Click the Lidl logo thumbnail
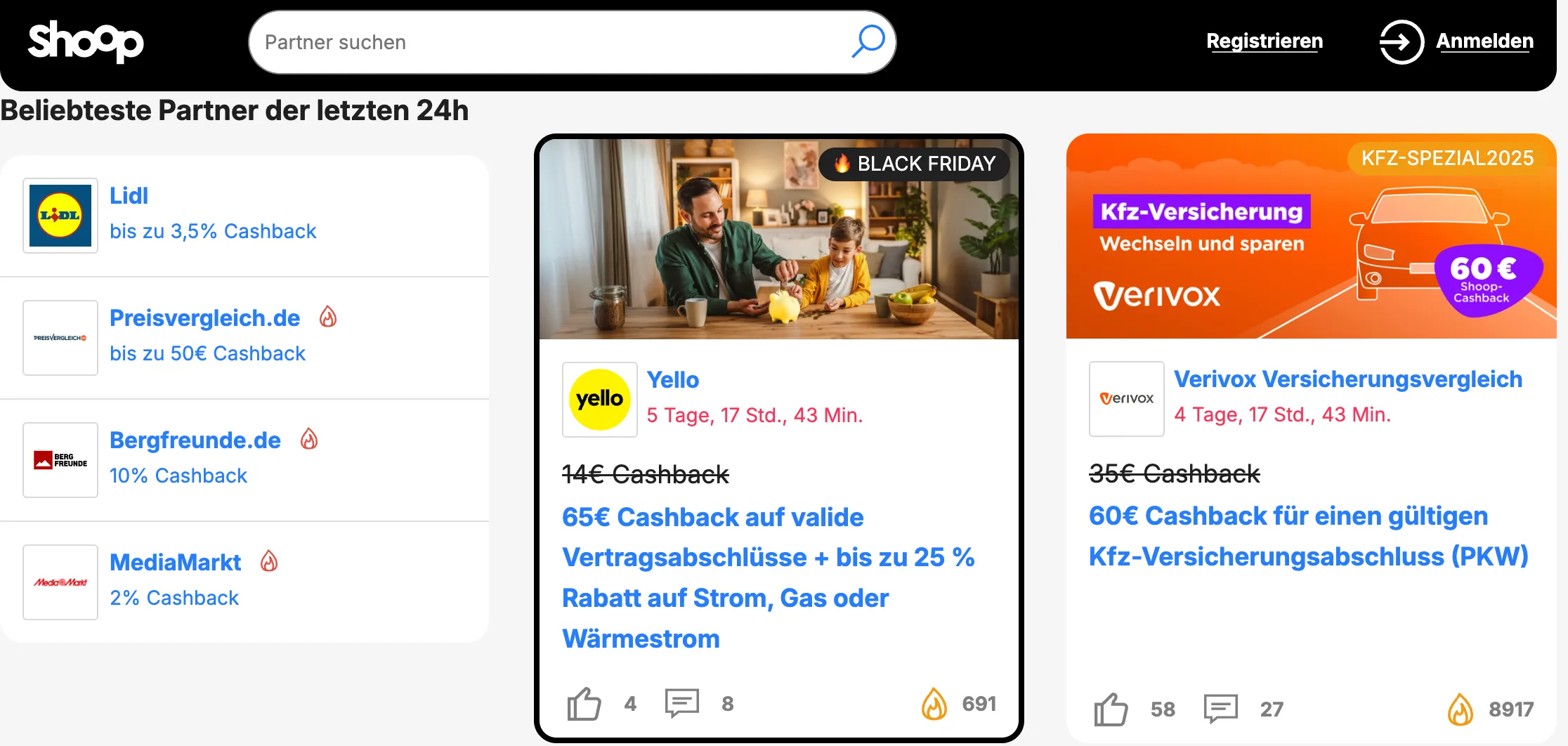Image resolution: width=1568 pixels, height=746 pixels. click(60, 216)
